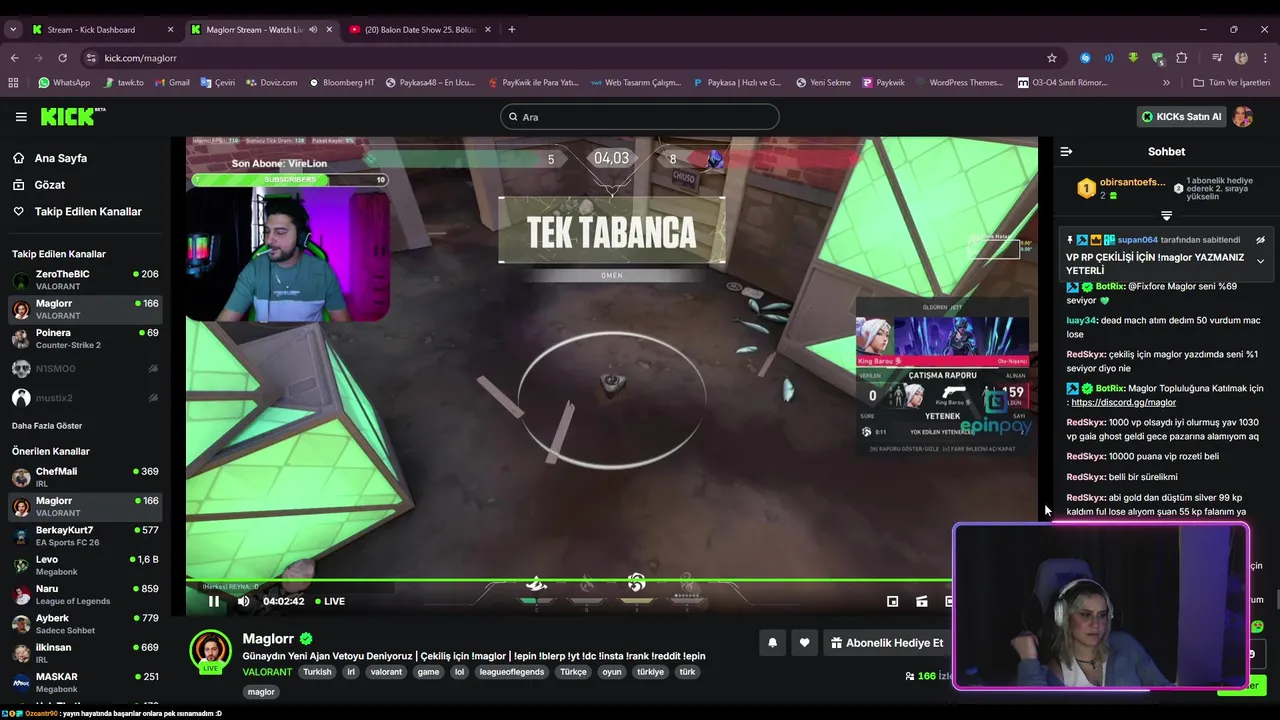
Task: Open a new browser tab
Action: pyautogui.click(x=512, y=29)
